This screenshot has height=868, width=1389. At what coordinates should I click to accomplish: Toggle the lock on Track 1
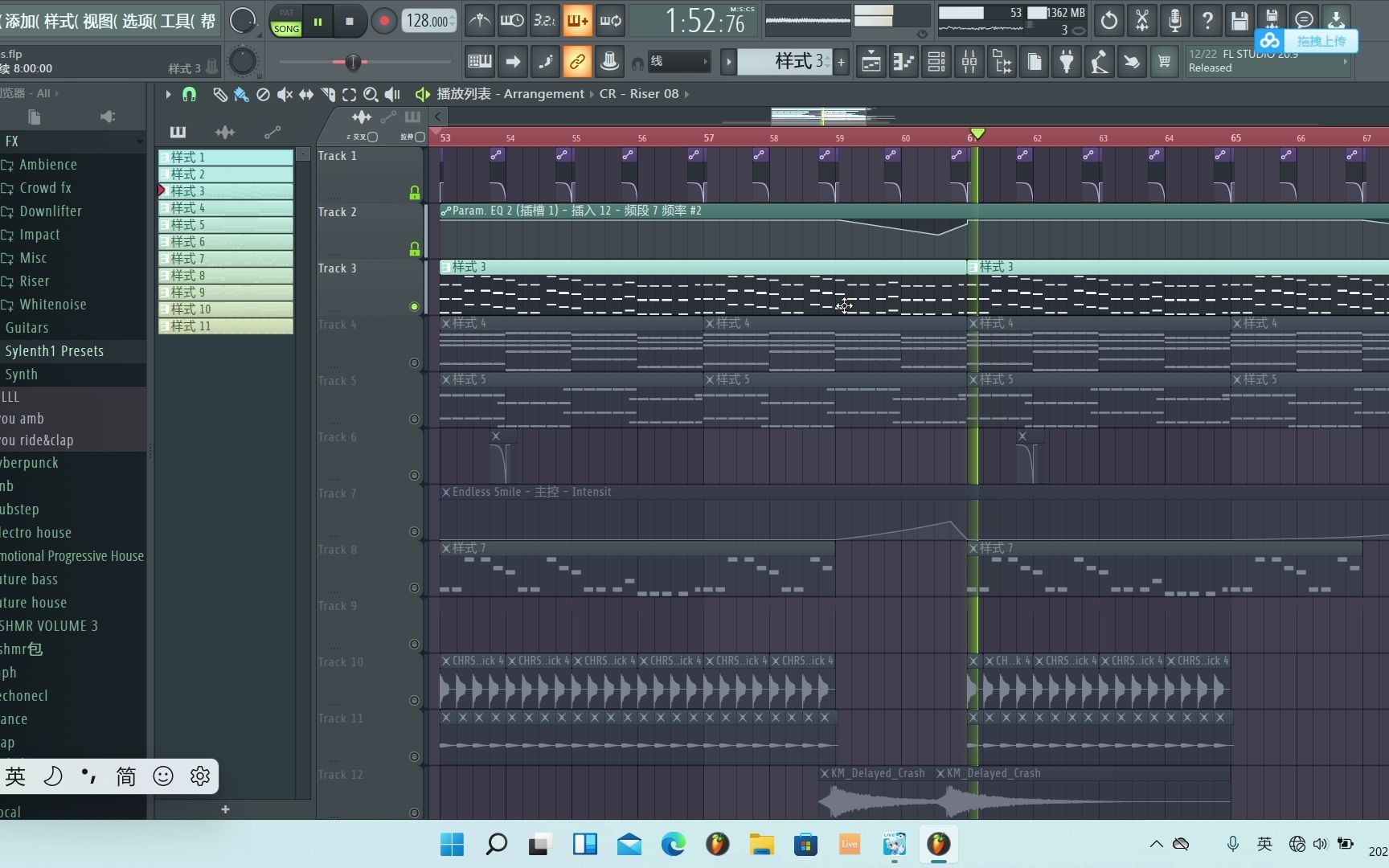pyautogui.click(x=414, y=193)
